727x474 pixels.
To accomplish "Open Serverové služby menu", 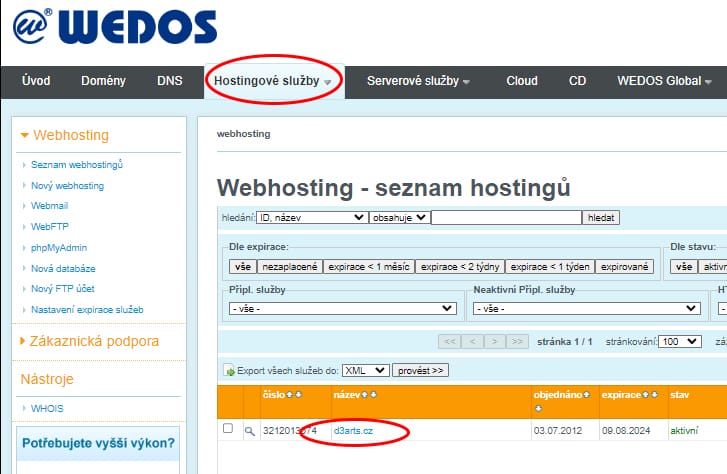I will click(418, 81).
